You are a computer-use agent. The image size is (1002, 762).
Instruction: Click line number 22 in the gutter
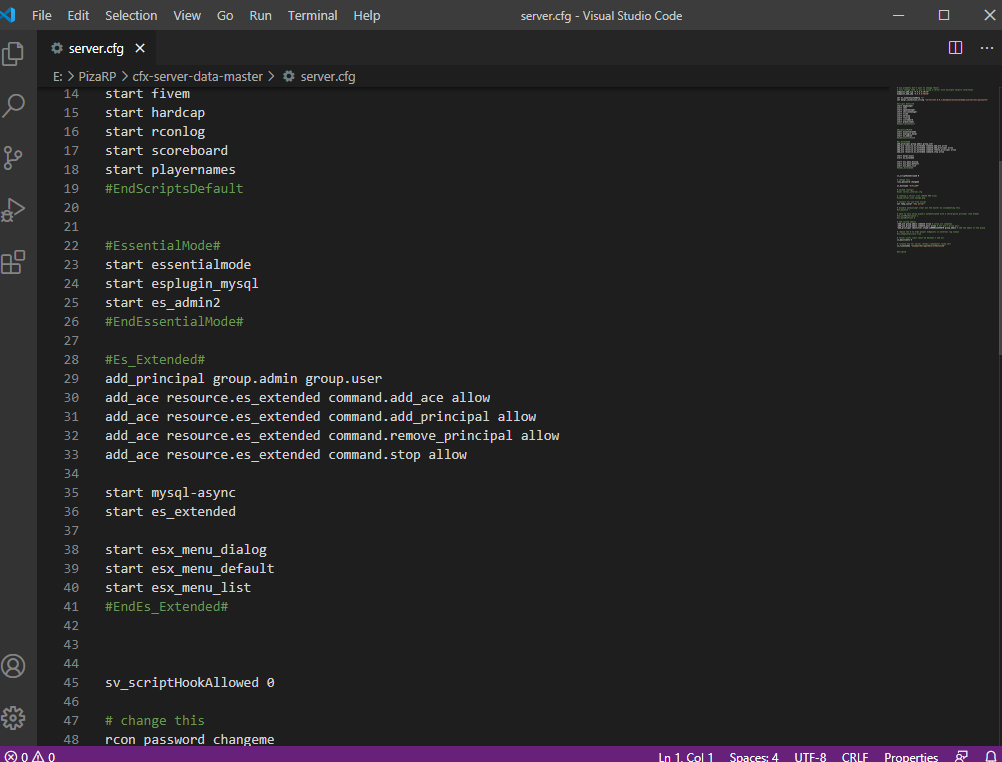click(x=72, y=245)
